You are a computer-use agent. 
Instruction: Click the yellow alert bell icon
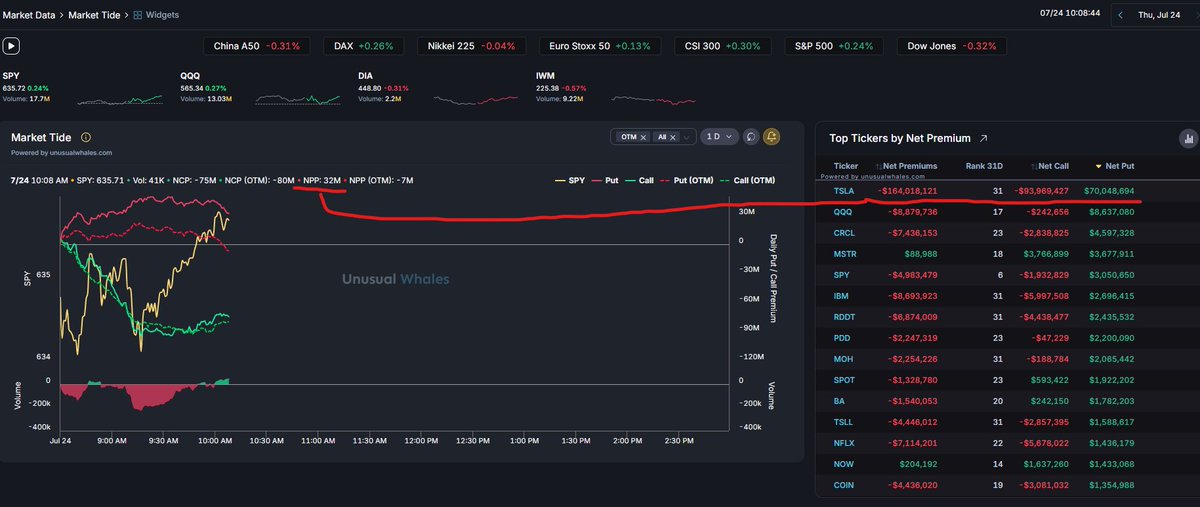[772, 137]
